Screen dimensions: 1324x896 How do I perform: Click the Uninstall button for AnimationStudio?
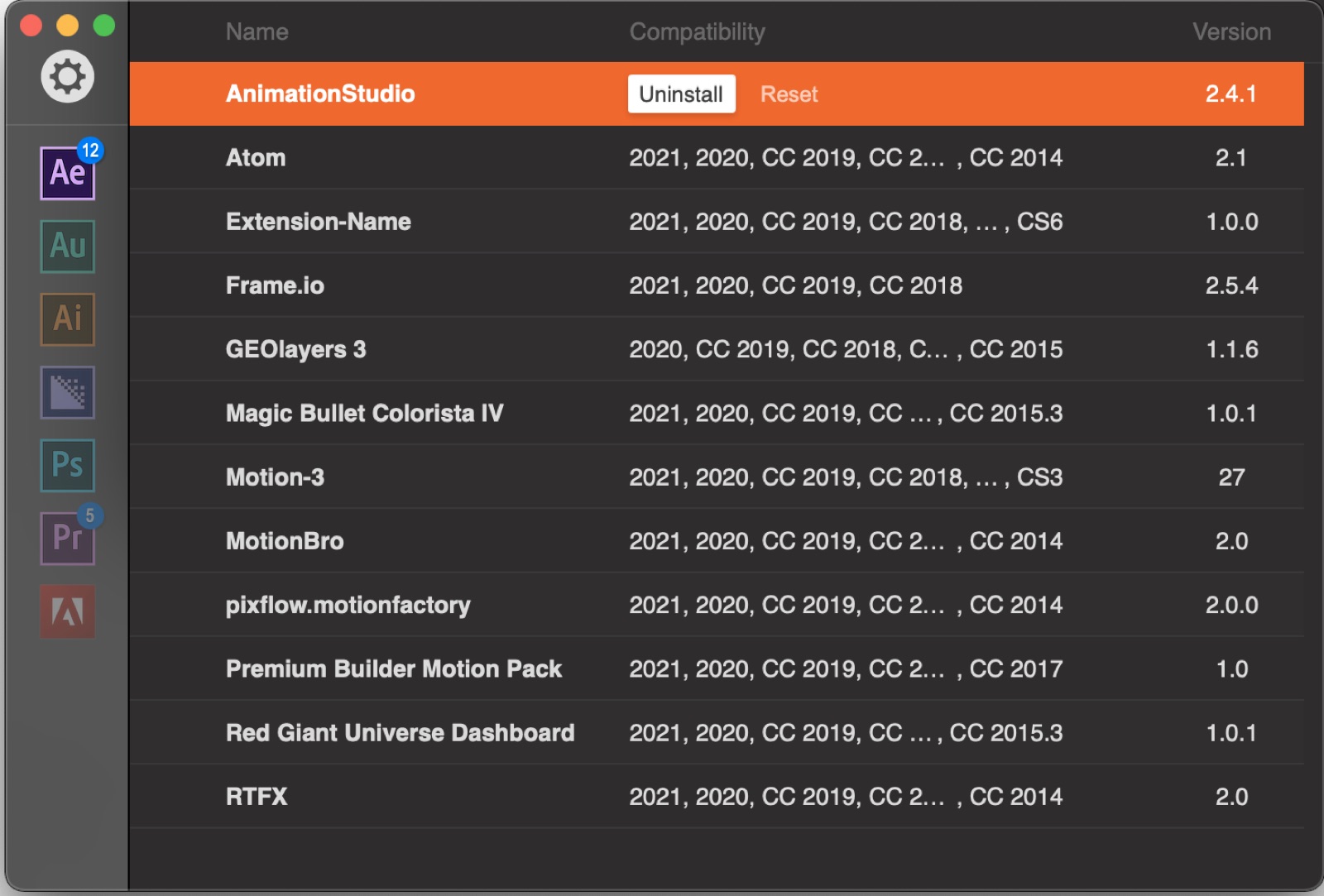681,94
